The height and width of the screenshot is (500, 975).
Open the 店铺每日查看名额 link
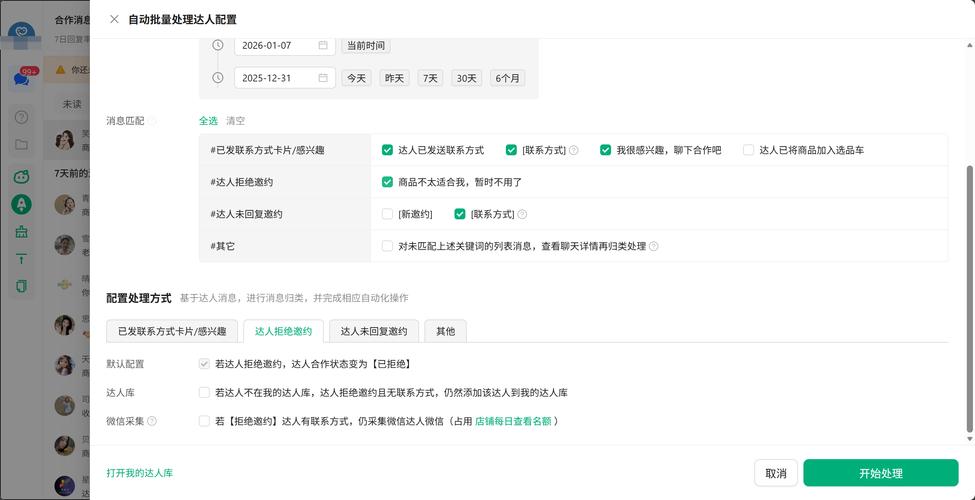click(513, 421)
